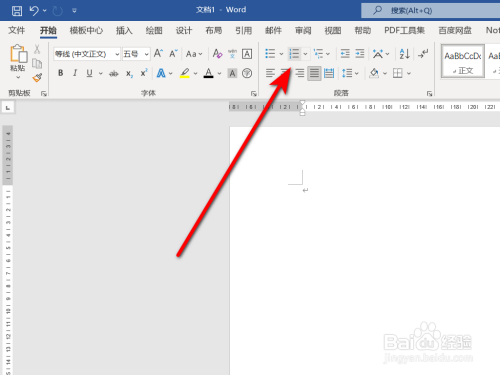Switch to the PDF工具集 tab
Screen dimensions: 500x375
tap(404, 30)
